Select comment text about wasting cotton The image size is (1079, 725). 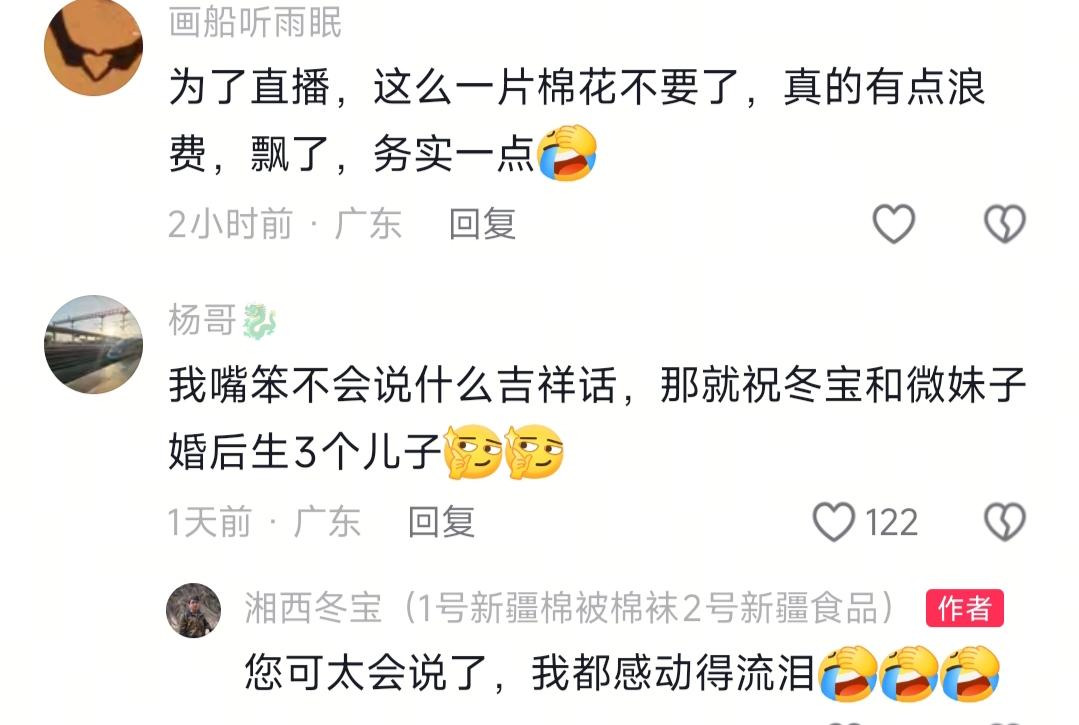[577, 120]
